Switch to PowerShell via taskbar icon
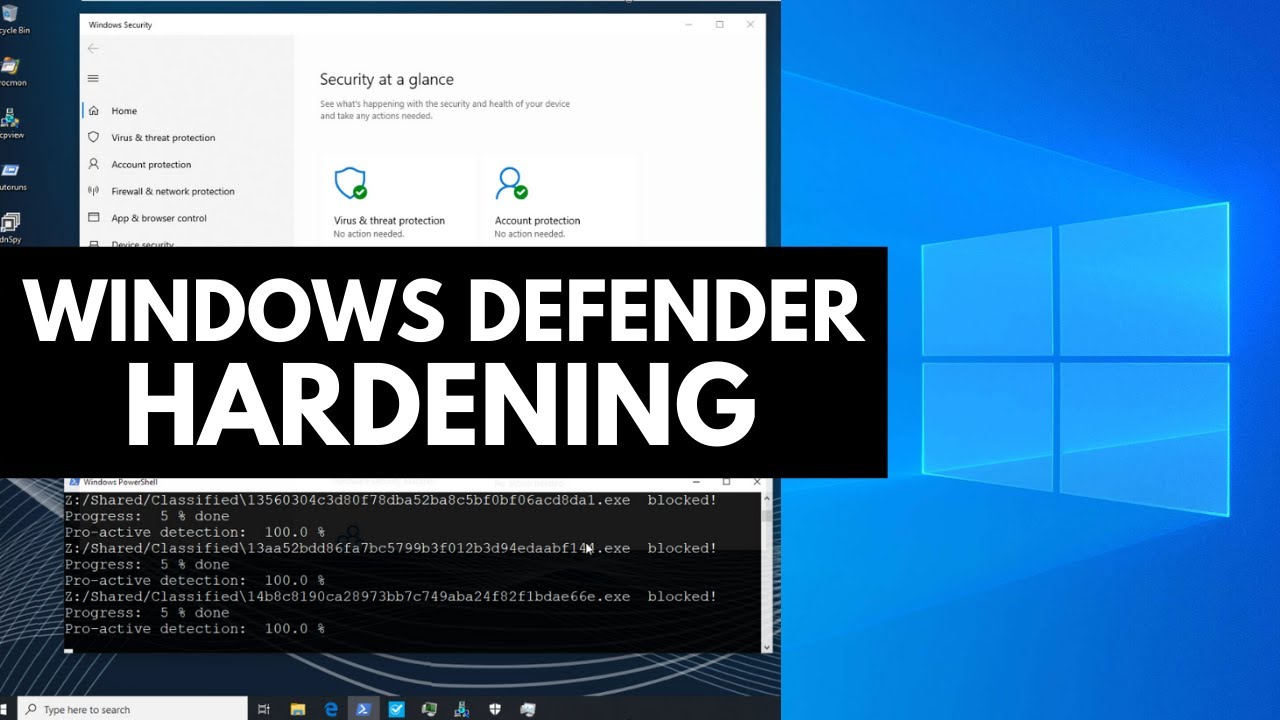The height and width of the screenshot is (720, 1280). (x=364, y=709)
